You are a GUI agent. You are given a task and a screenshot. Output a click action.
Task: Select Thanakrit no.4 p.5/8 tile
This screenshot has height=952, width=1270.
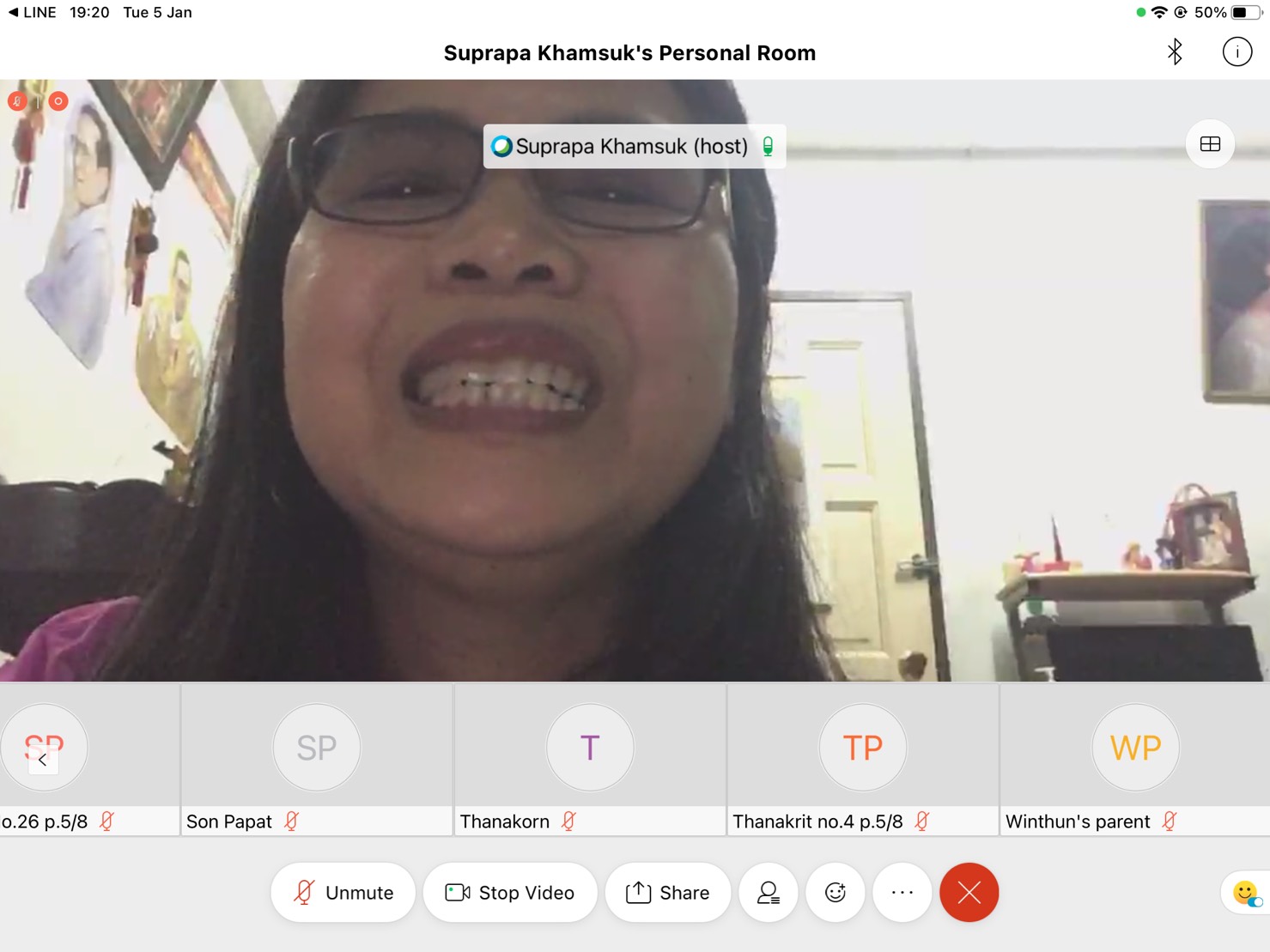863,760
